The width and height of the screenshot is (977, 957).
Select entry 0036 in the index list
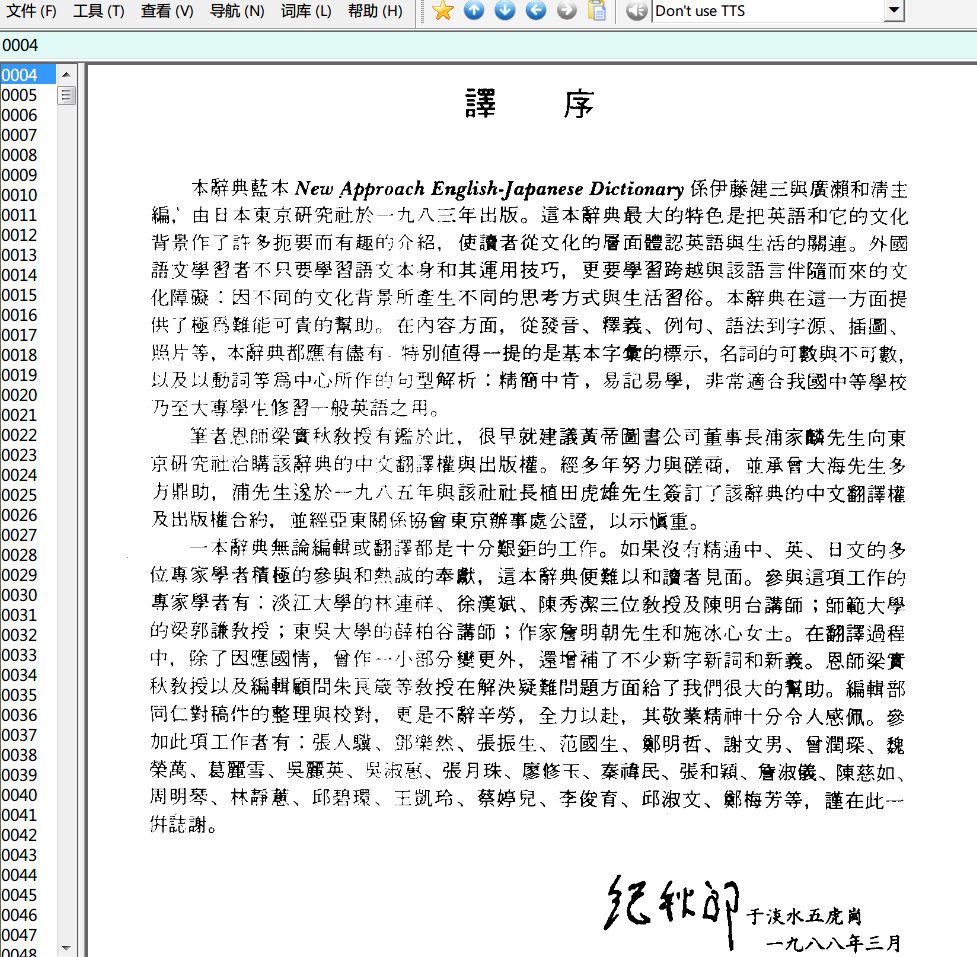28,715
